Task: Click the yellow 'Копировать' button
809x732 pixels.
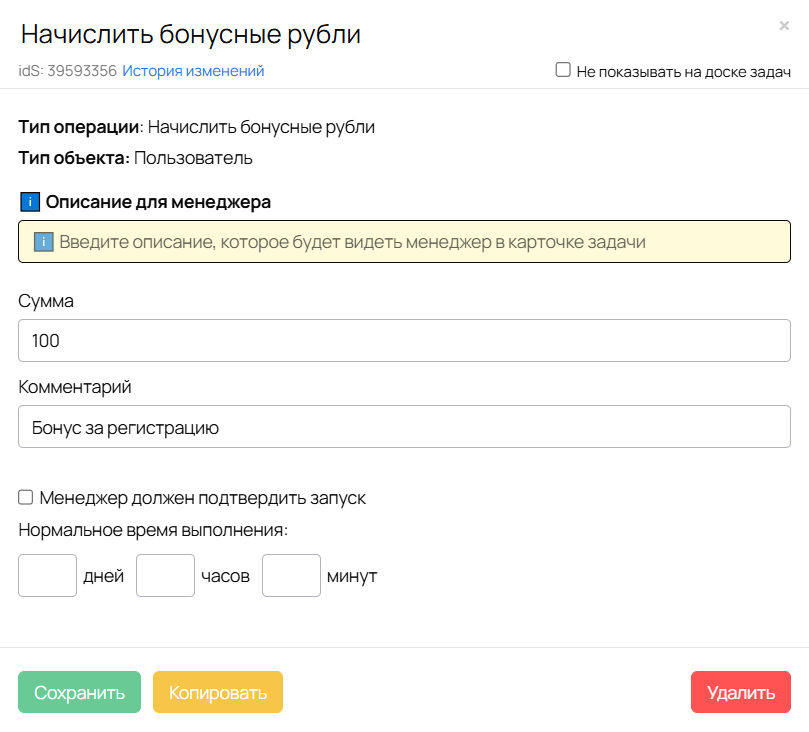Action: point(217,691)
